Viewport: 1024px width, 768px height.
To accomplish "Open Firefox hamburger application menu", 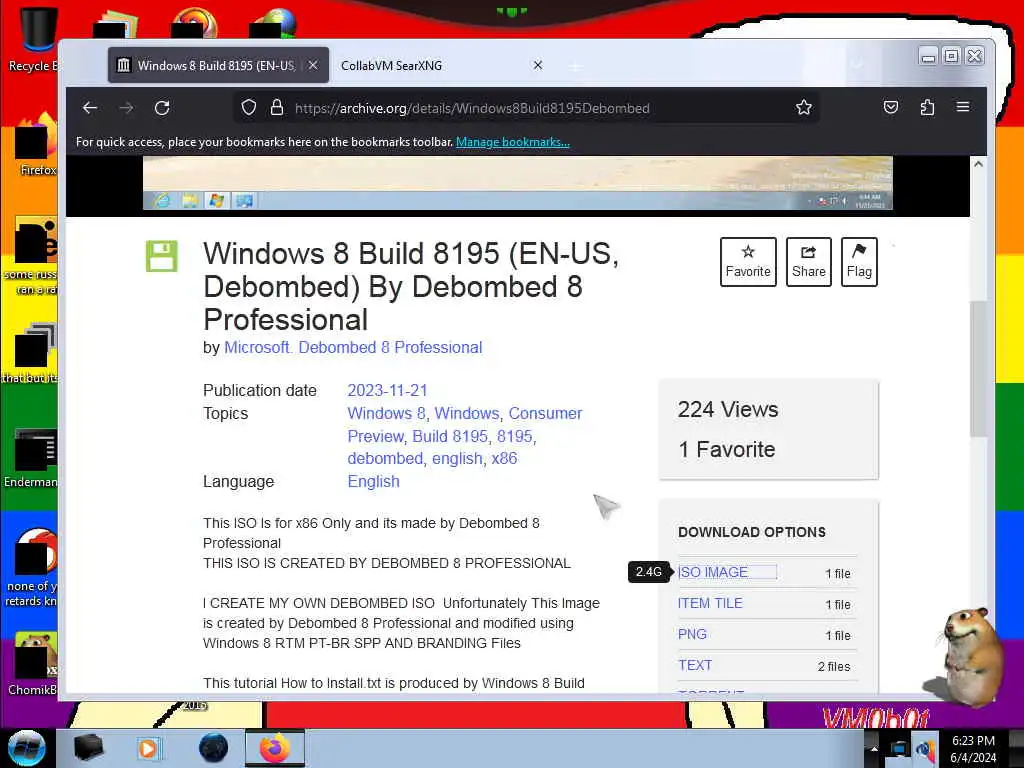I will 963,106.
